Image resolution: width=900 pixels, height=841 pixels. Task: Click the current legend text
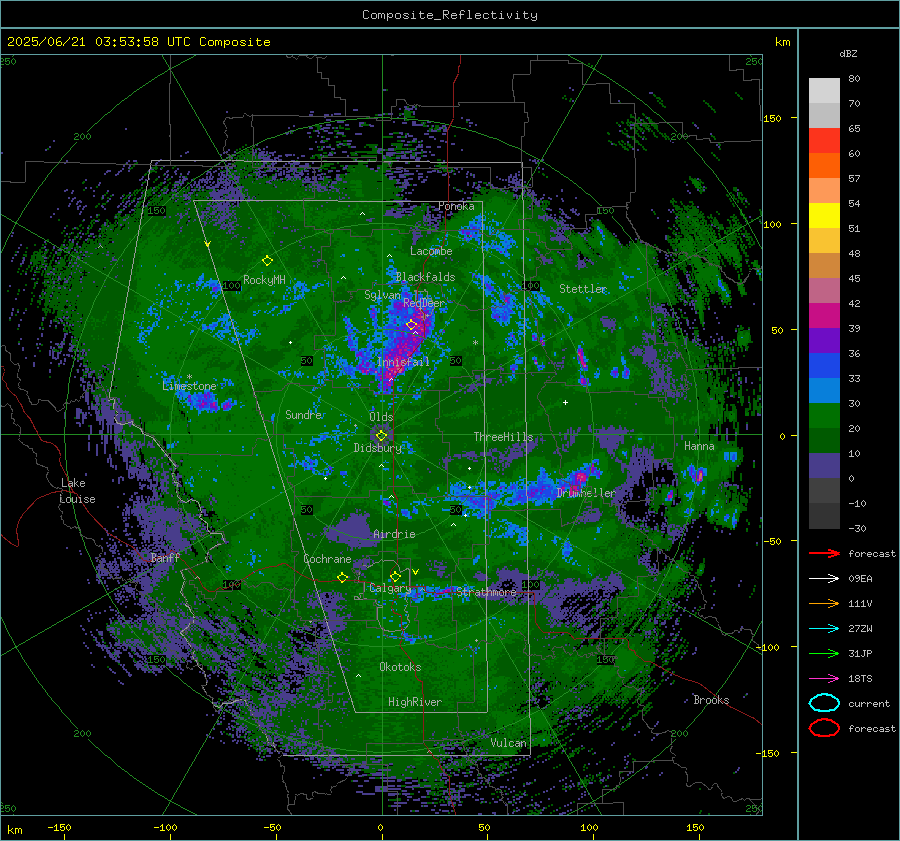[869, 703]
